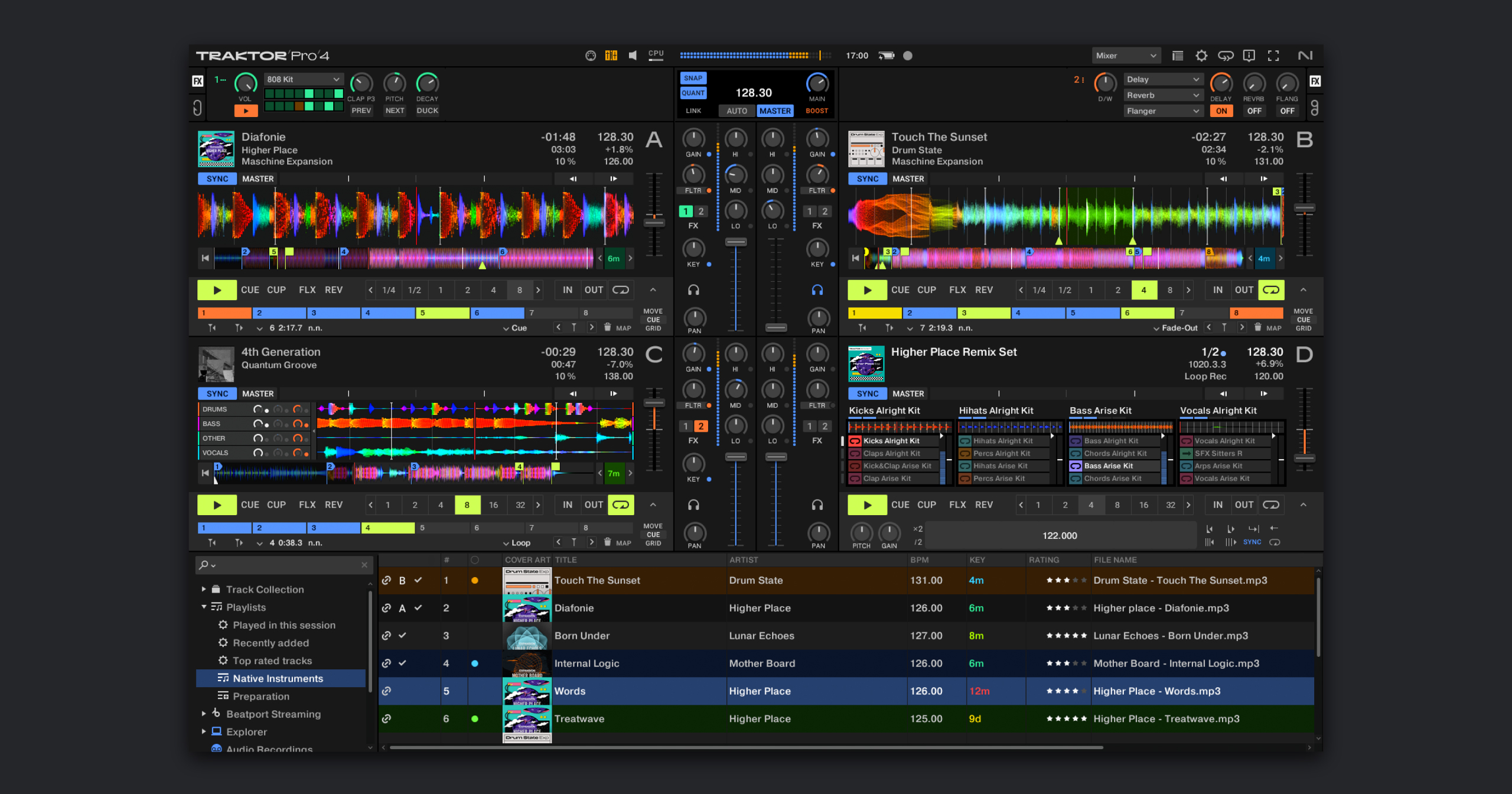Click the fullscreen icon in the top right
The width and height of the screenshot is (1512, 794).
pyautogui.click(x=1273, y=55)
